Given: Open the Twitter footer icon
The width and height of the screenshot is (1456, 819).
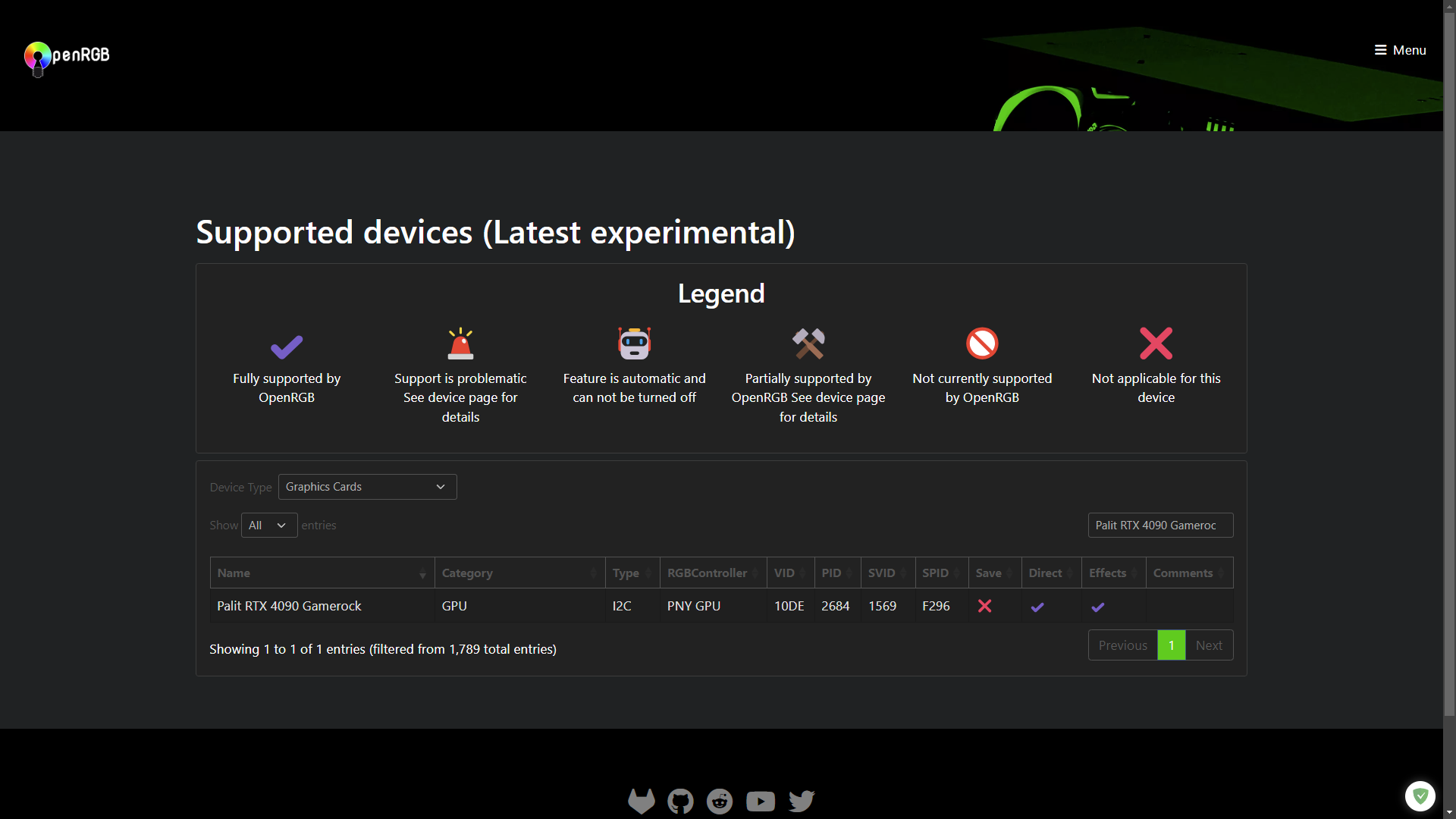Looking at the screenshot, I should pyautogui.click(x=802, y=801).
